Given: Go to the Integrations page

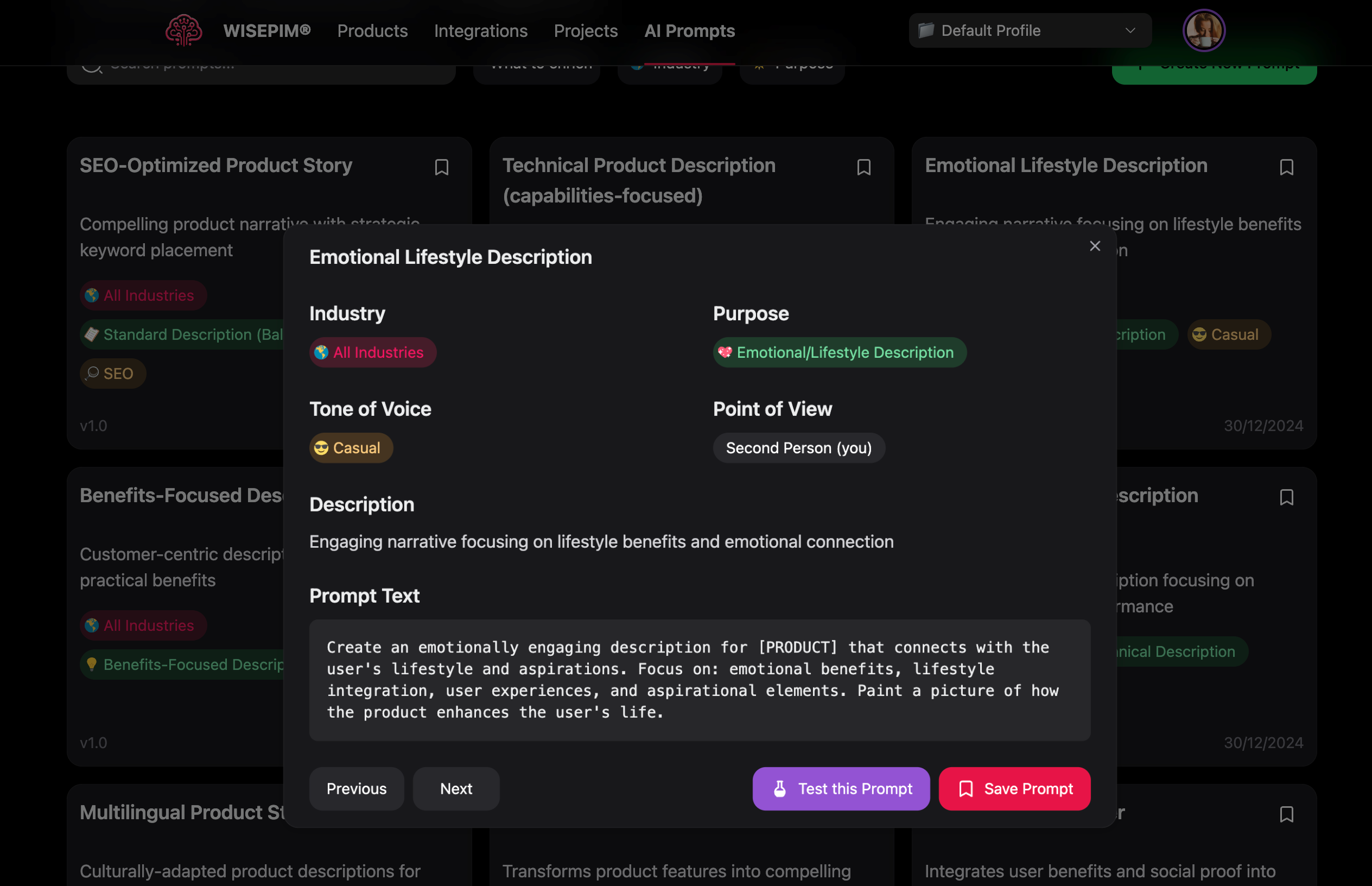Looking at the screenshot, I should (480, 30).
